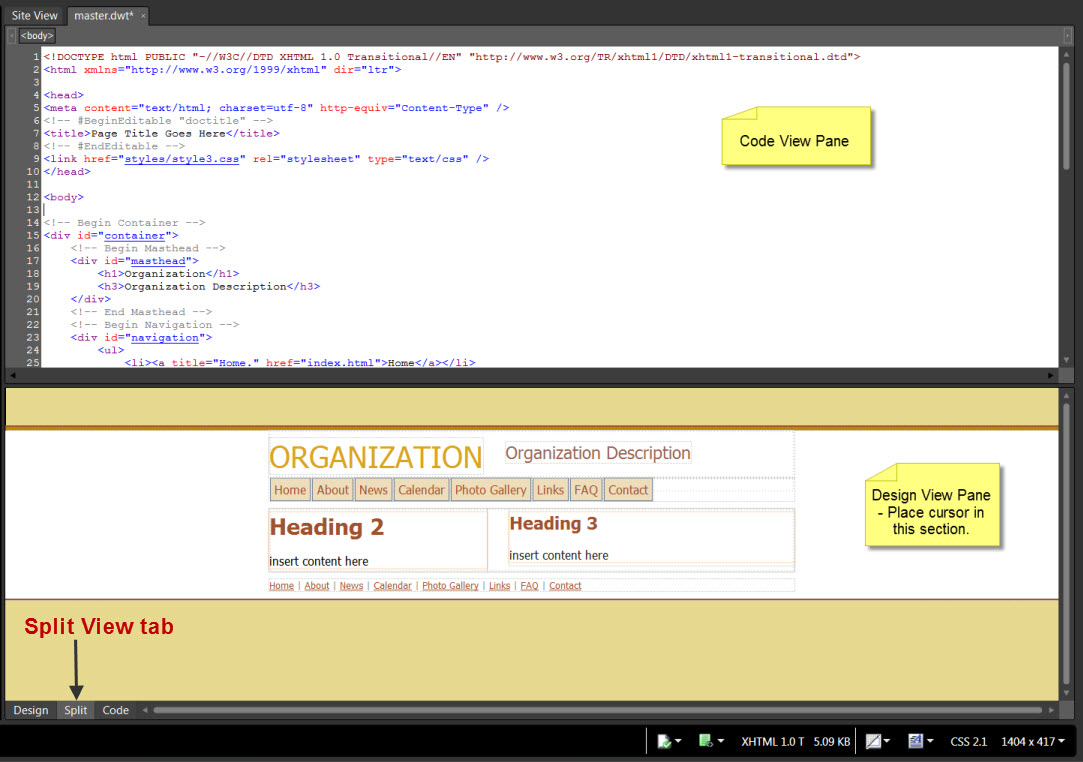Click the diagonal-line square icon in the status bar
The width and height of the screenshot is (1083, 762).
[x=873, y=741]
